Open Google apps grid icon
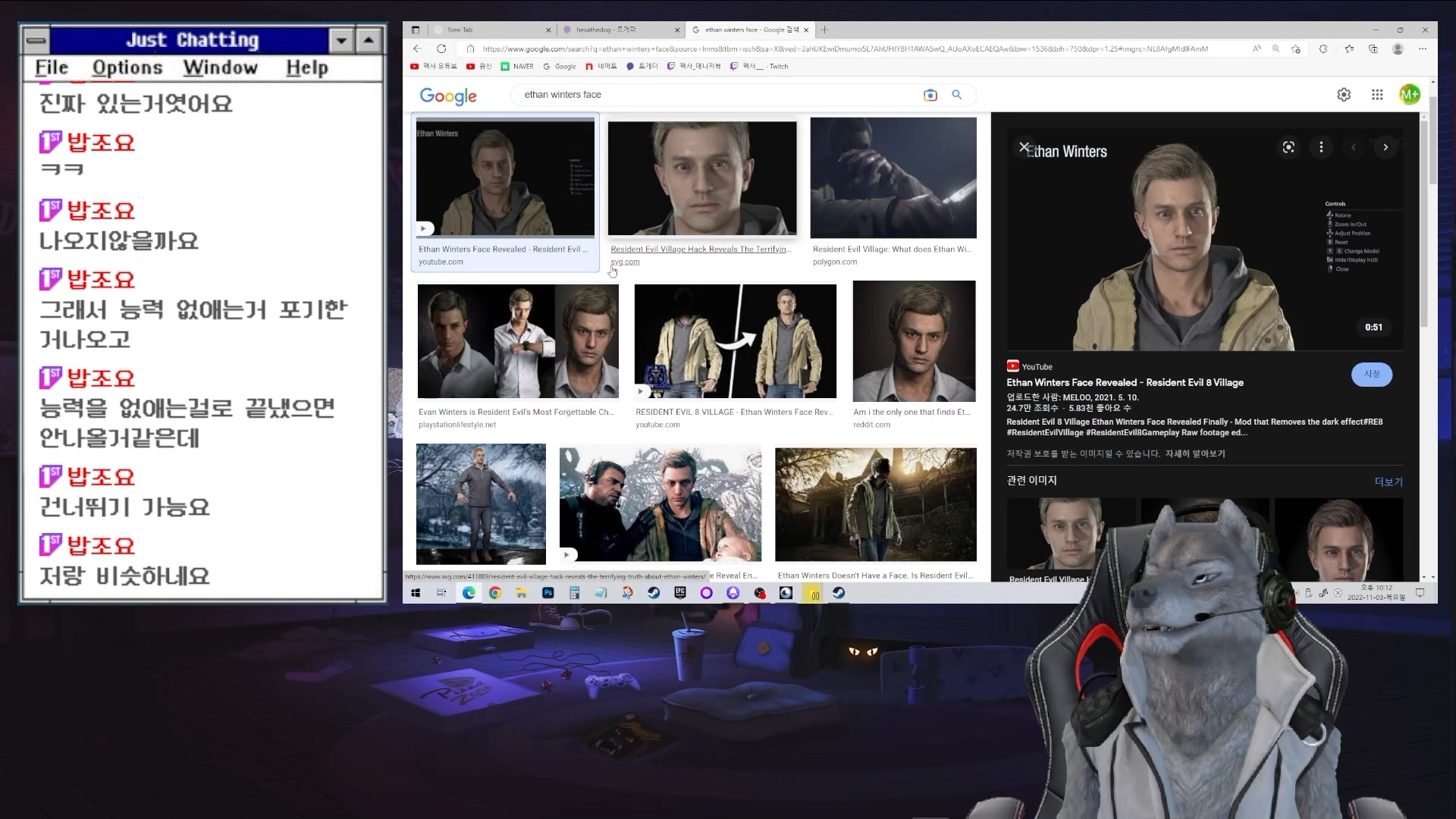This screenshot has width=1456, height=819. (1377, 95)
